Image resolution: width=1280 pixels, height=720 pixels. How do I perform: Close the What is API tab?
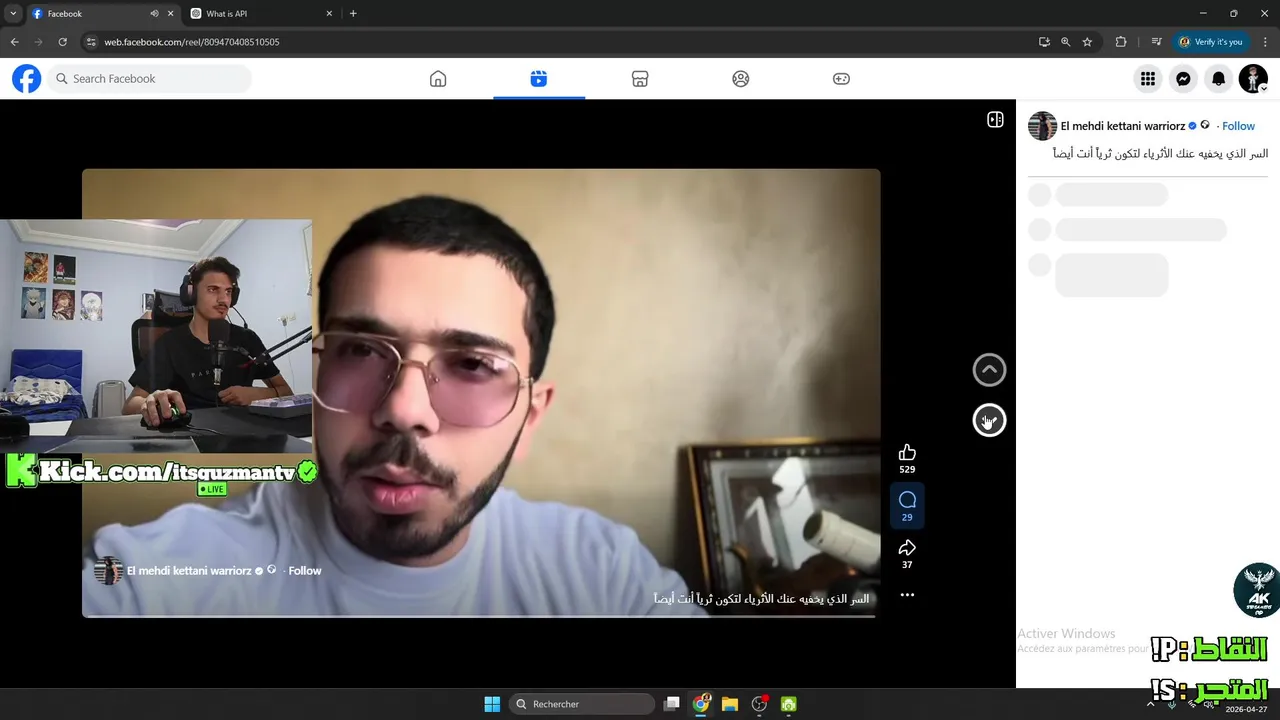coord(329,14)
